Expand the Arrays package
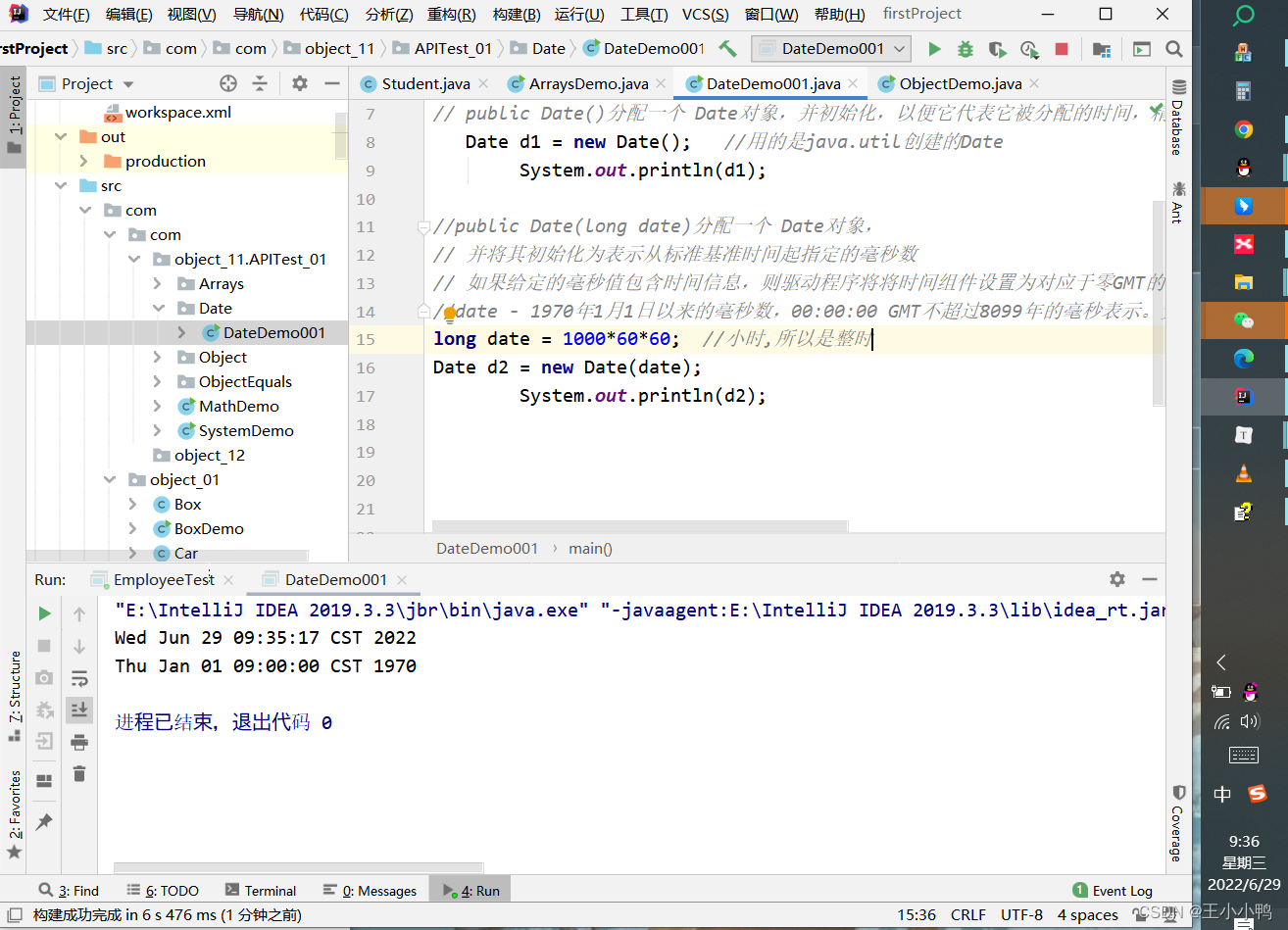 [x=158, y=283]
